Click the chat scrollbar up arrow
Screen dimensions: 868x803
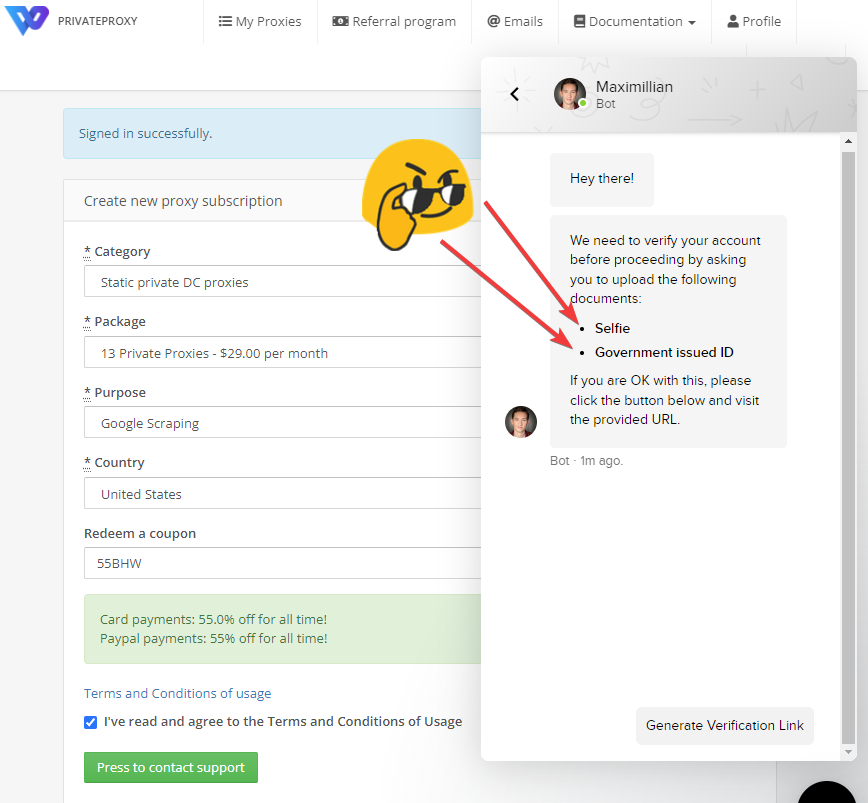pyautogui.click(x=848, y=142)
